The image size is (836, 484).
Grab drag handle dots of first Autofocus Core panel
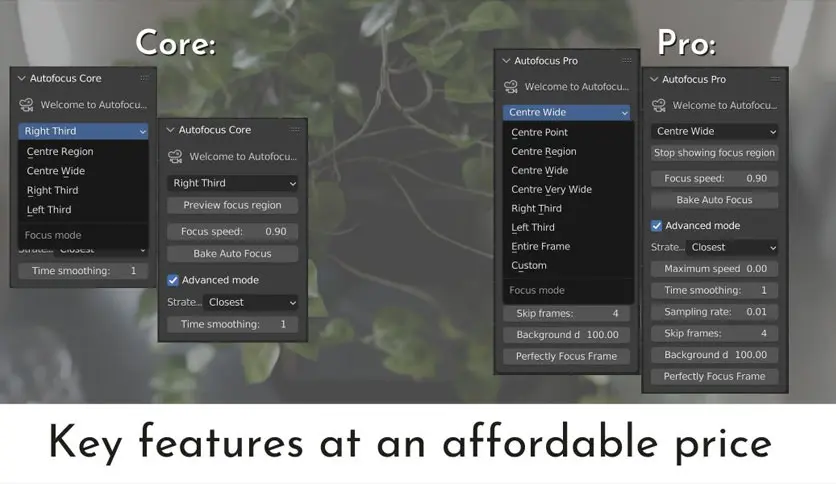pos(144,78)
